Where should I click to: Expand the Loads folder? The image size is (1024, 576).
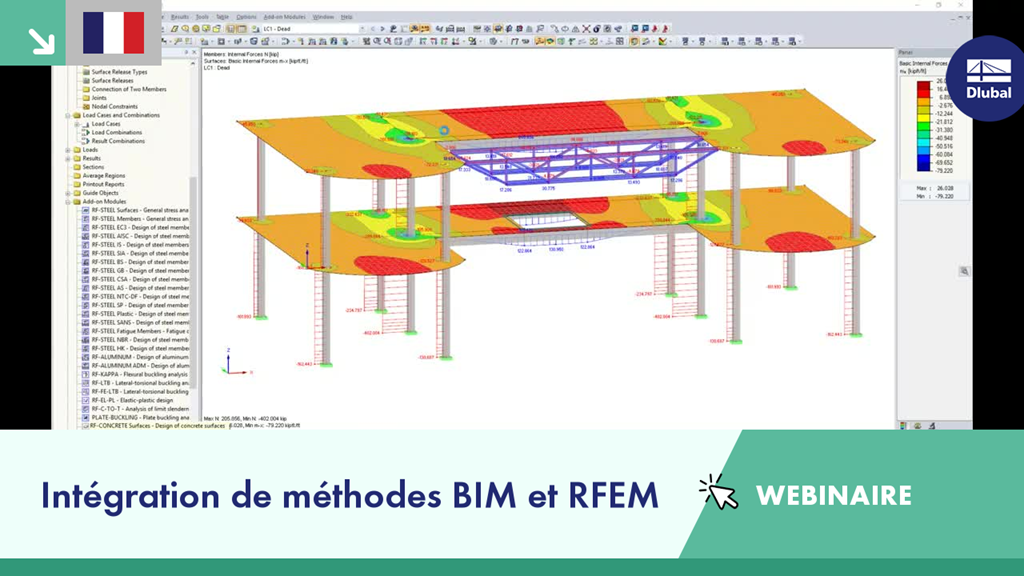(x=68, y=150)
